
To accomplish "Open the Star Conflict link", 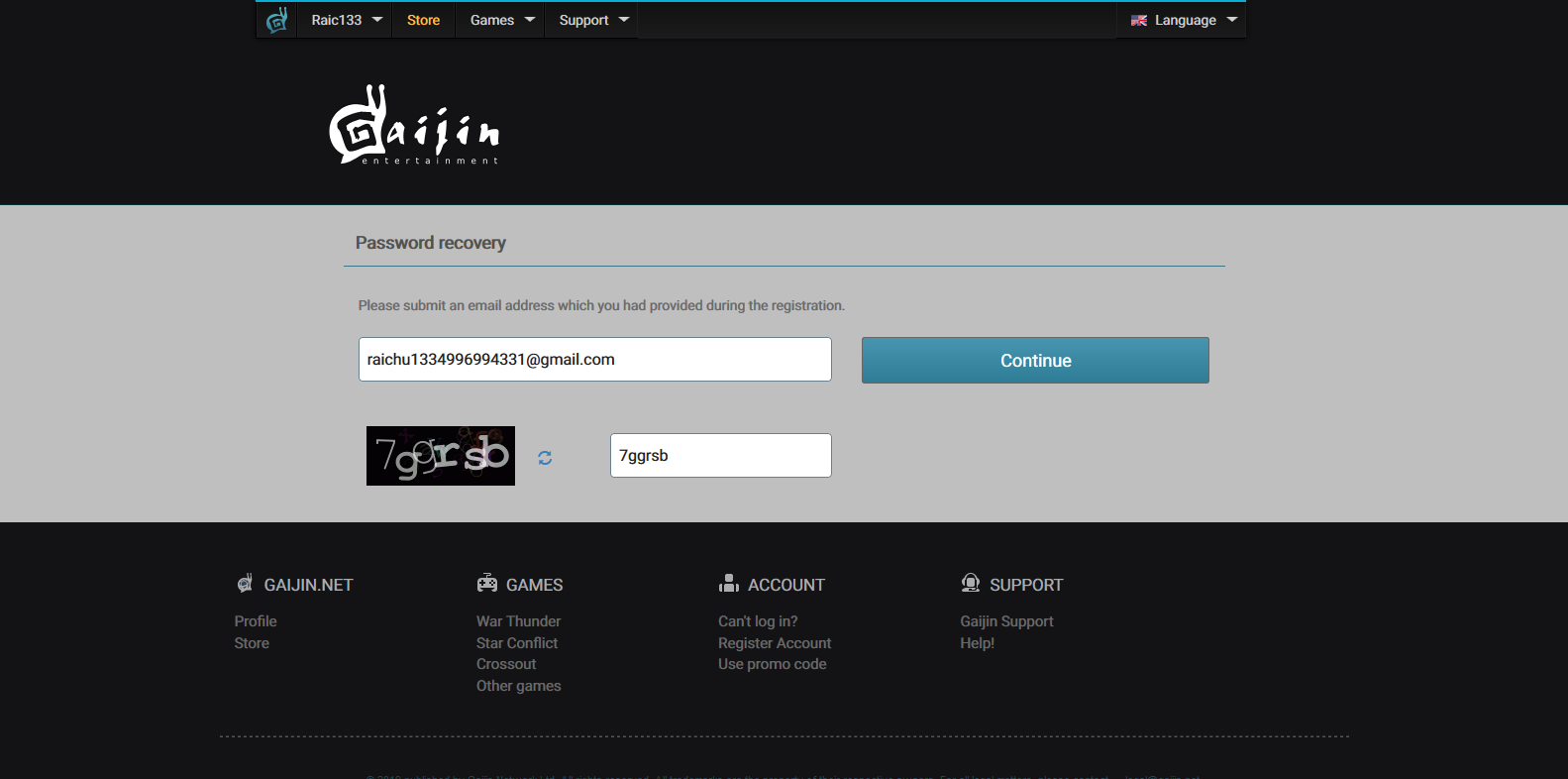I will point(517,643).
